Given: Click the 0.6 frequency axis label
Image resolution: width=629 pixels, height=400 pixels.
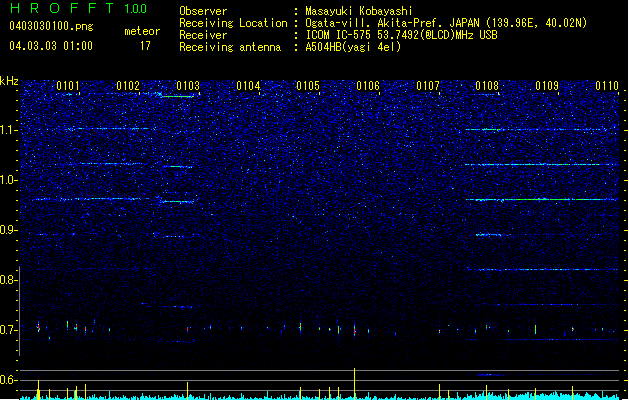Looking at the screenshot, I should point(8,380).
